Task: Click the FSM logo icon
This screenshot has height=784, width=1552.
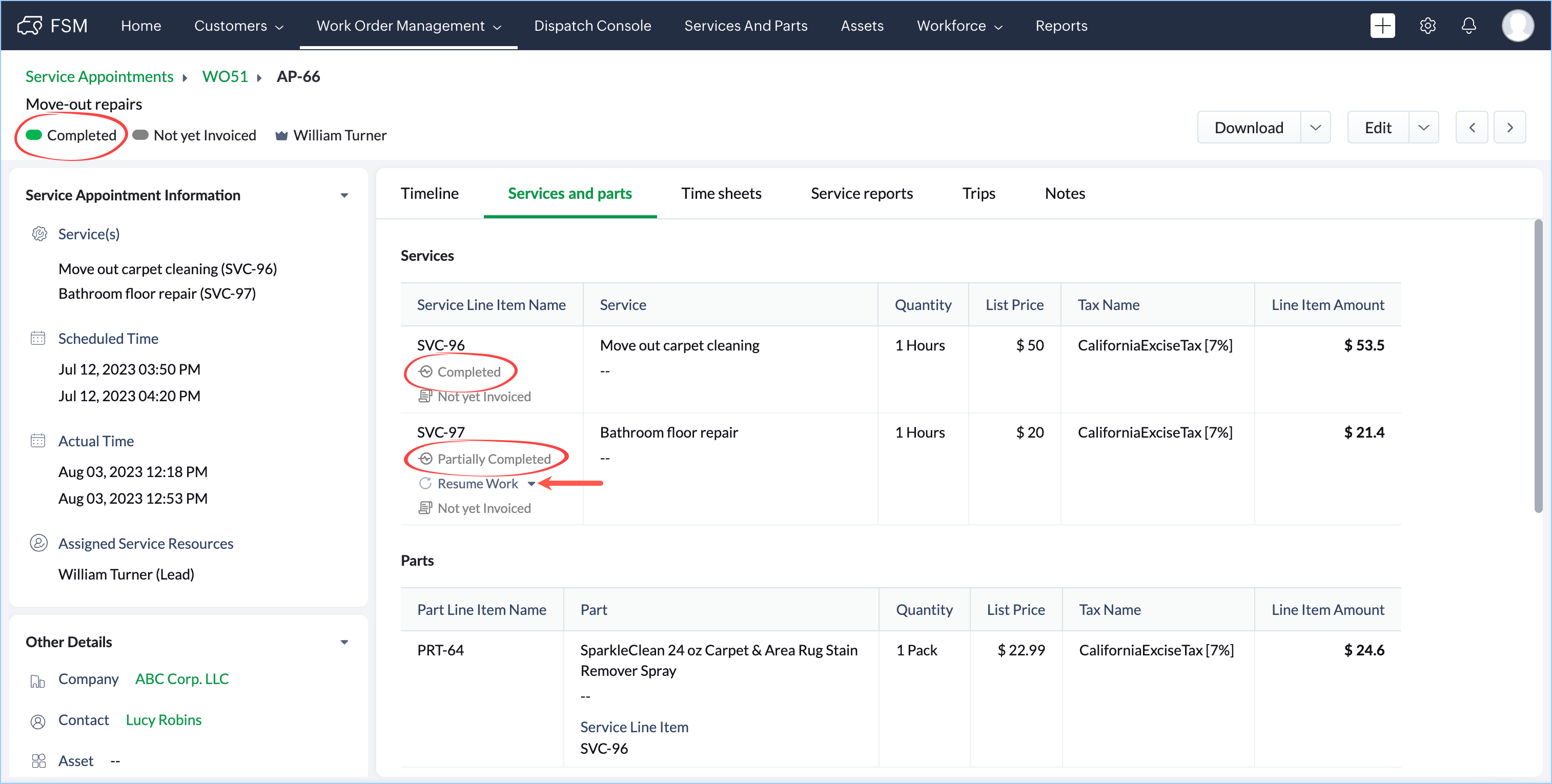Action: click(x=30, y=25)
